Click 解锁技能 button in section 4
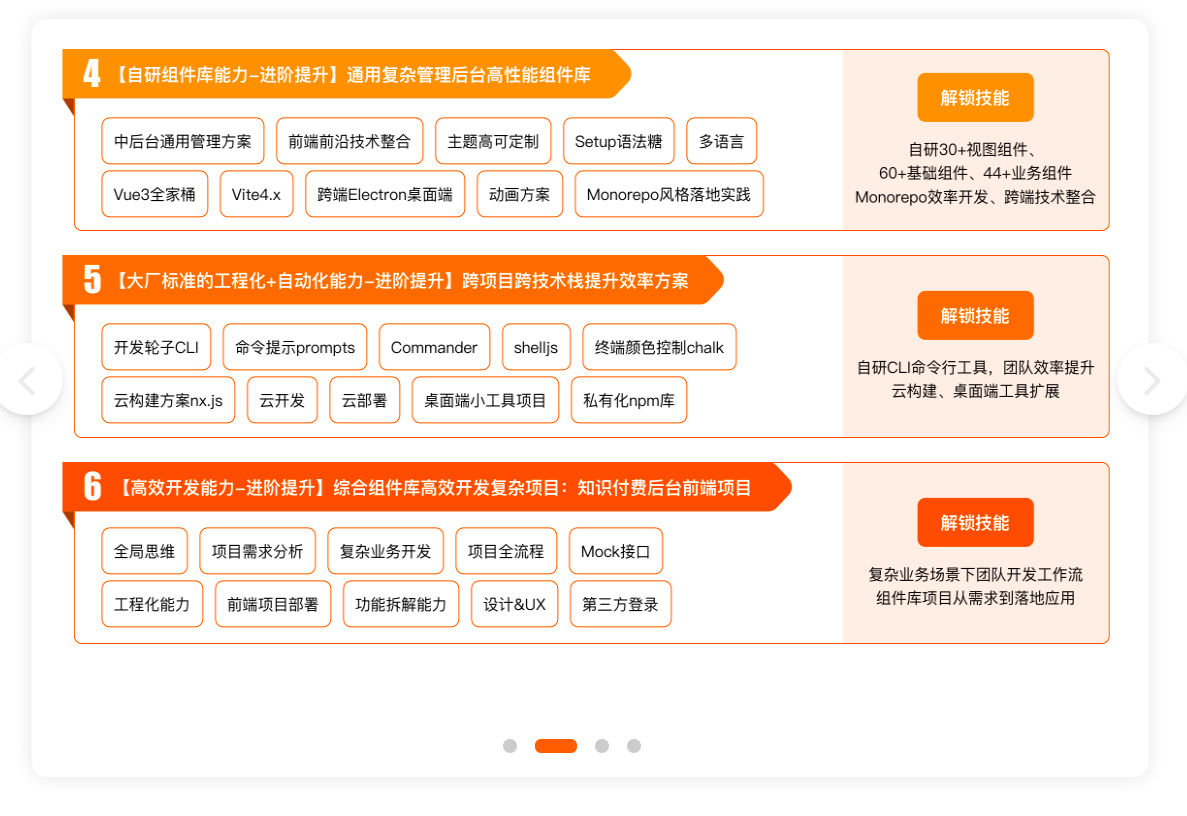The image size is (1187, 816). point(975,98)
